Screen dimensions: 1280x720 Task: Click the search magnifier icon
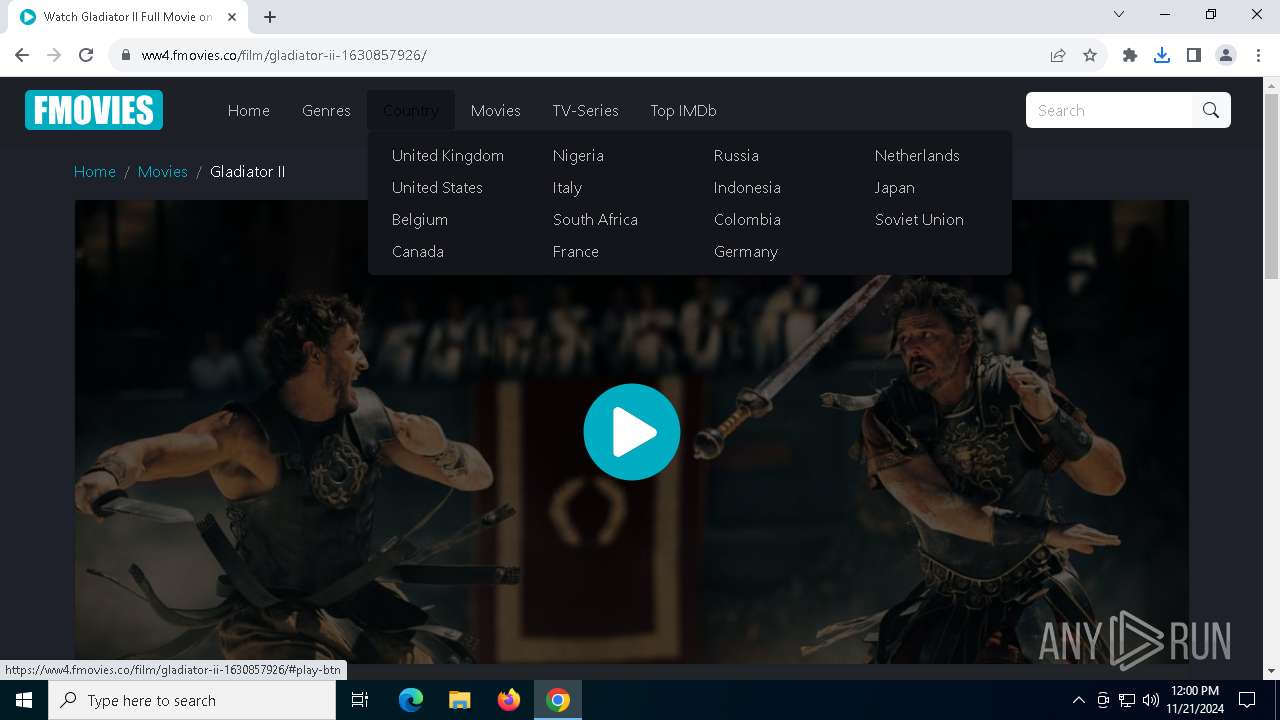pyautogui.click(x=1211, y=110)
